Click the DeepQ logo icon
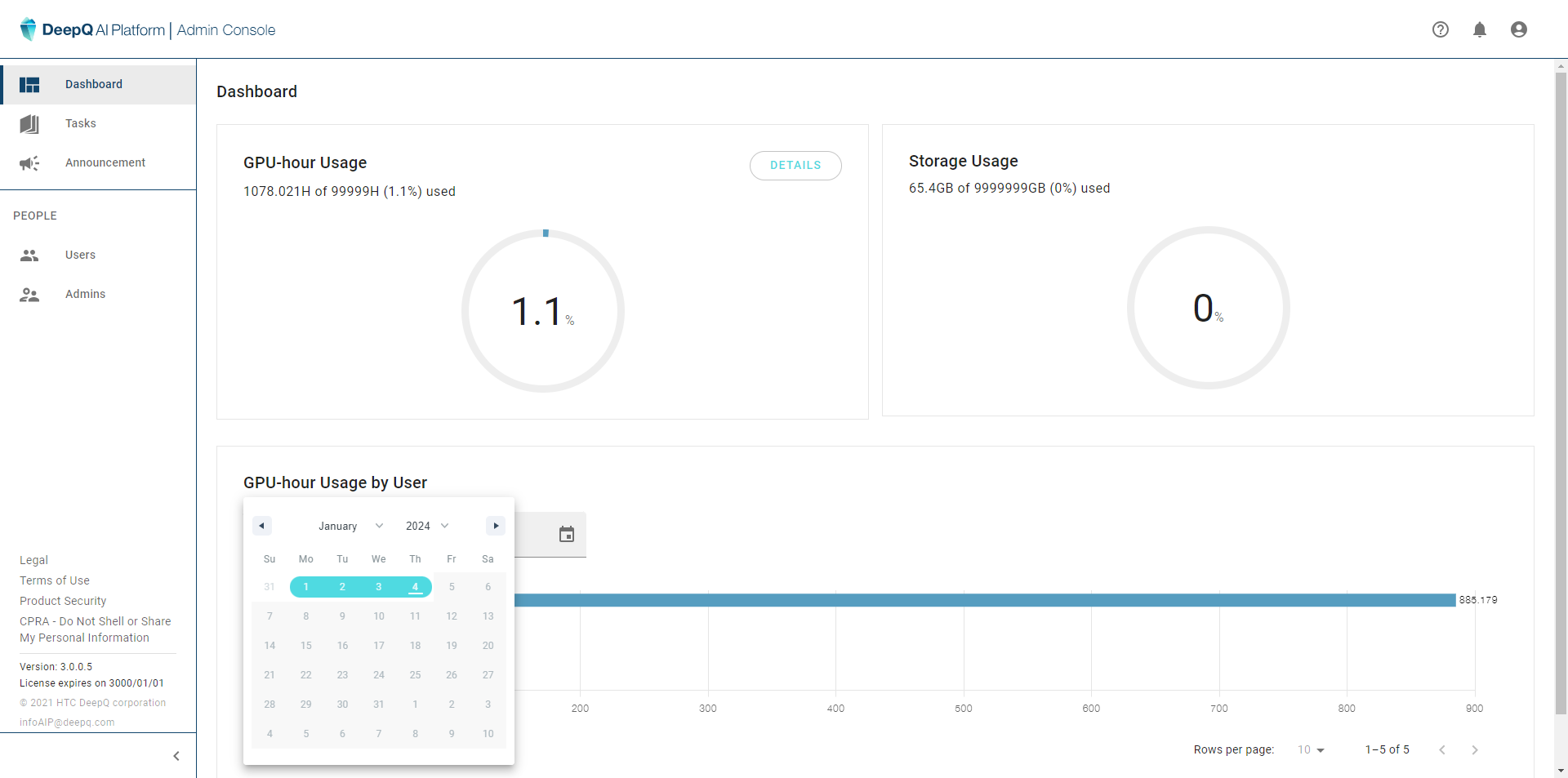Screen dimensions: 1568x778 coord(29,29)
